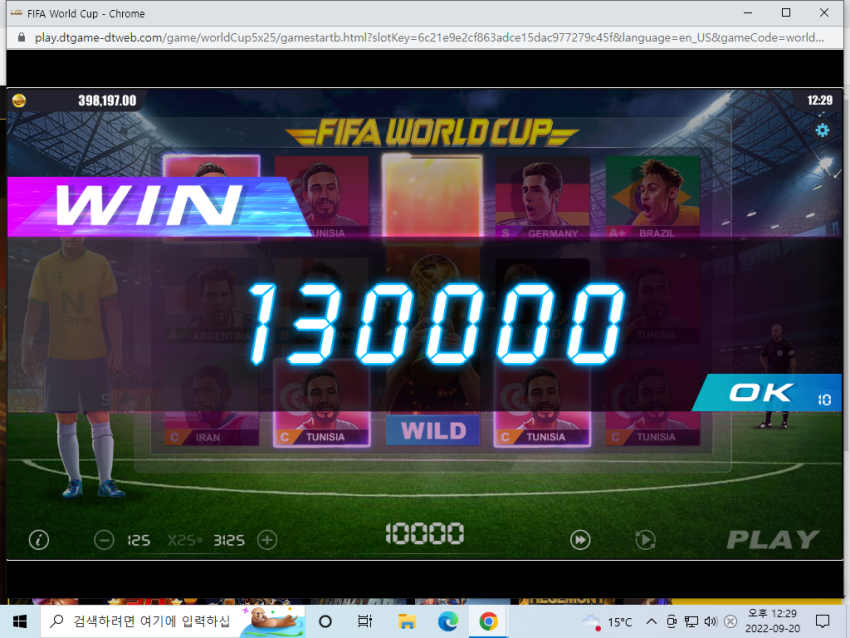
Task: Toggle the fast-forward turbo spin icon
Action: pyautogui.click(x=580, y=540)
